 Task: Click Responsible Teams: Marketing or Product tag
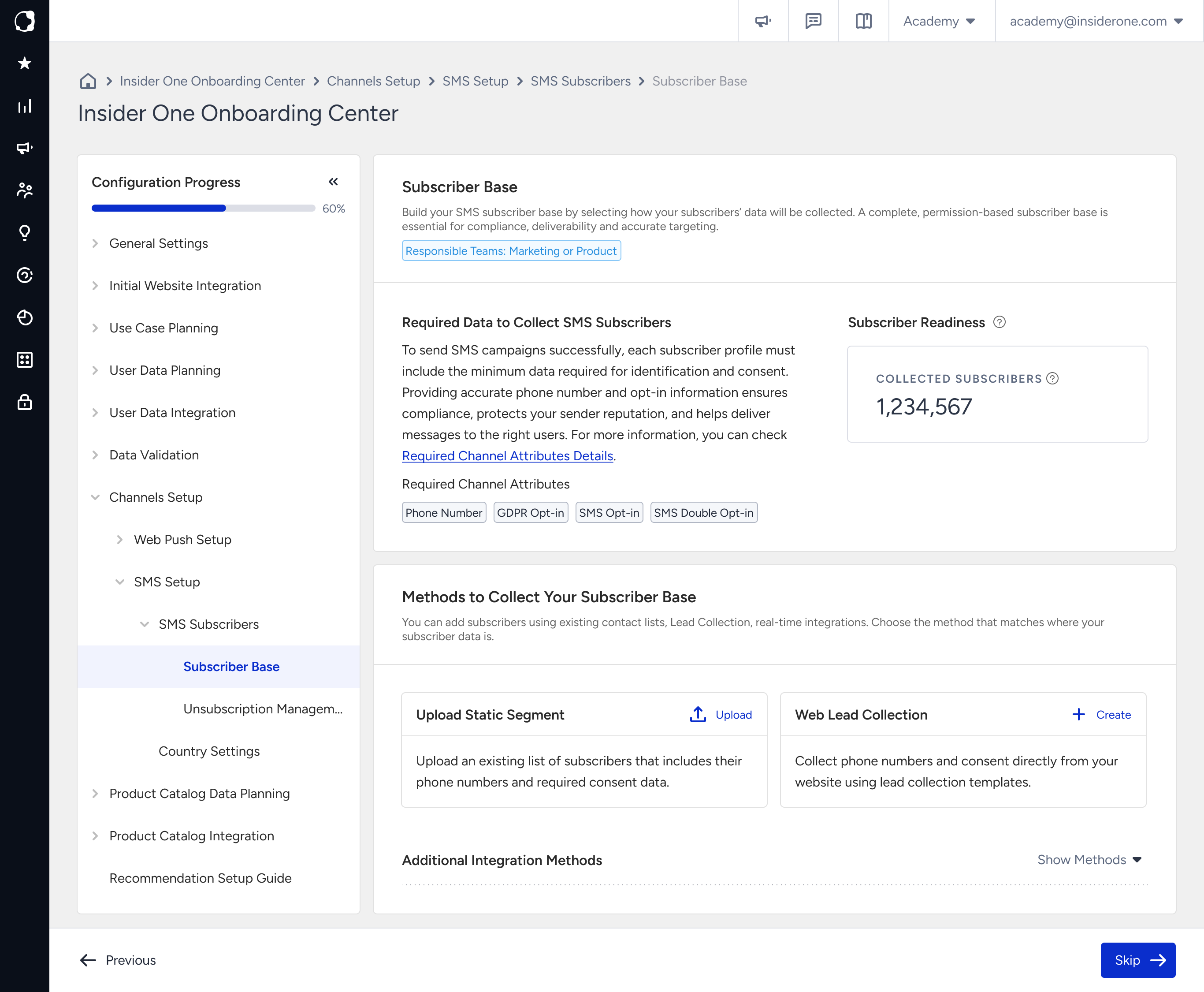click(511, 251)
